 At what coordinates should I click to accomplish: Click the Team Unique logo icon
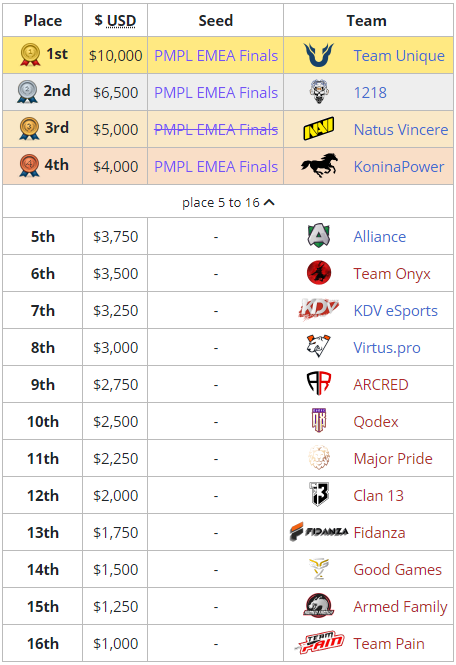pyautogui.click(x=319, y=55)
